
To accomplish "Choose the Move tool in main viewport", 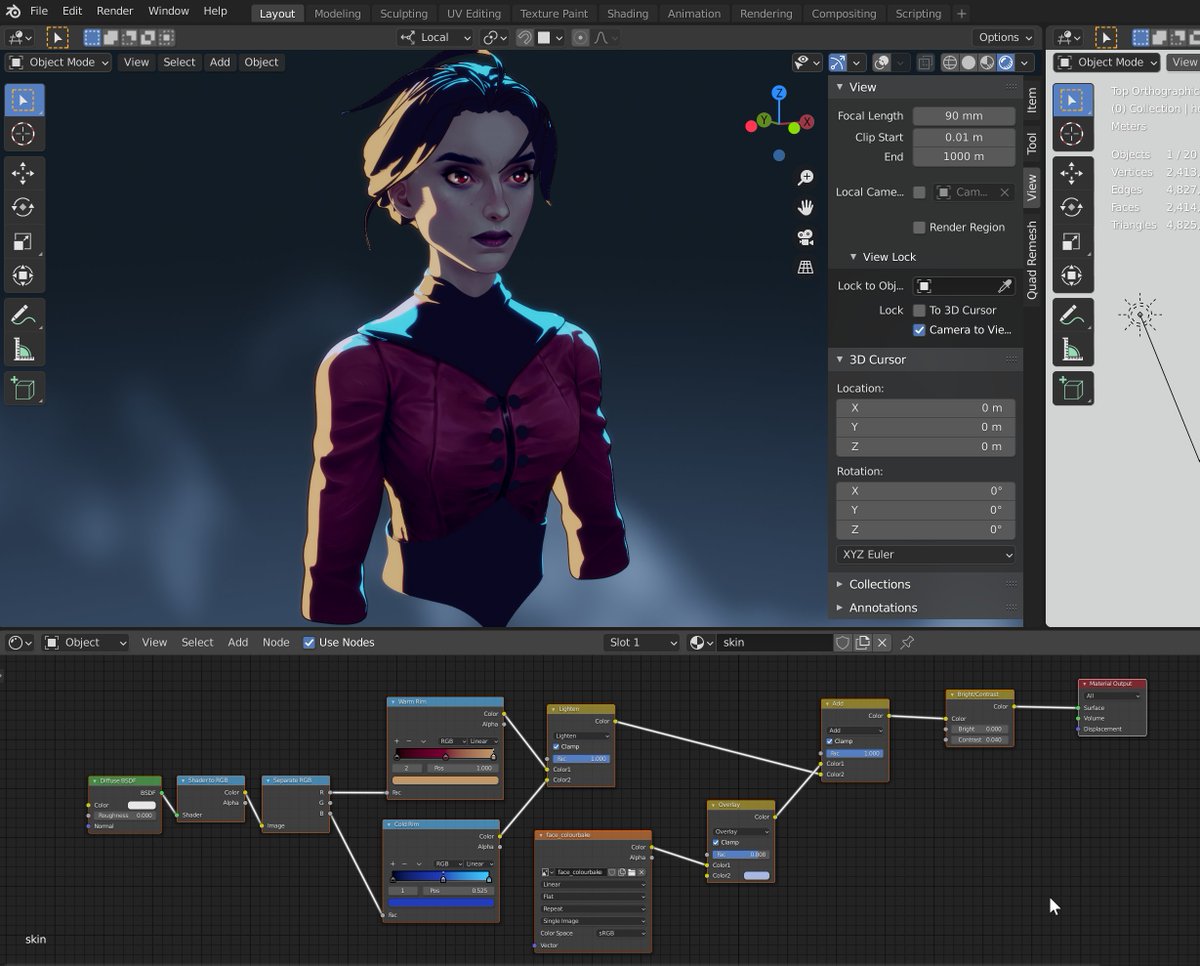I will pos(23,173).
